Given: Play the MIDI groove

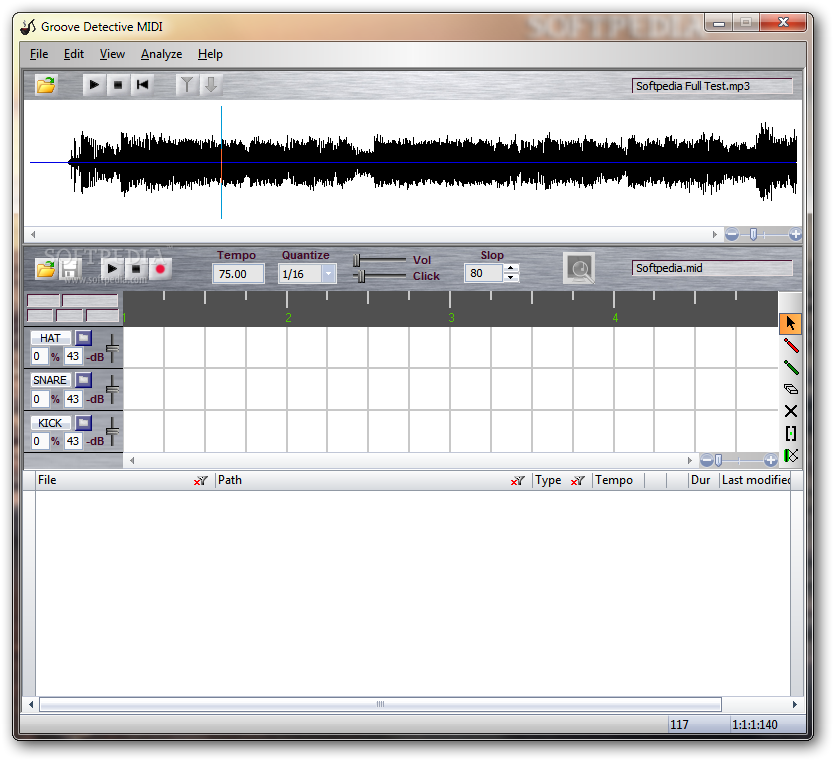Looking at the screenshot, I should point(112,269).
